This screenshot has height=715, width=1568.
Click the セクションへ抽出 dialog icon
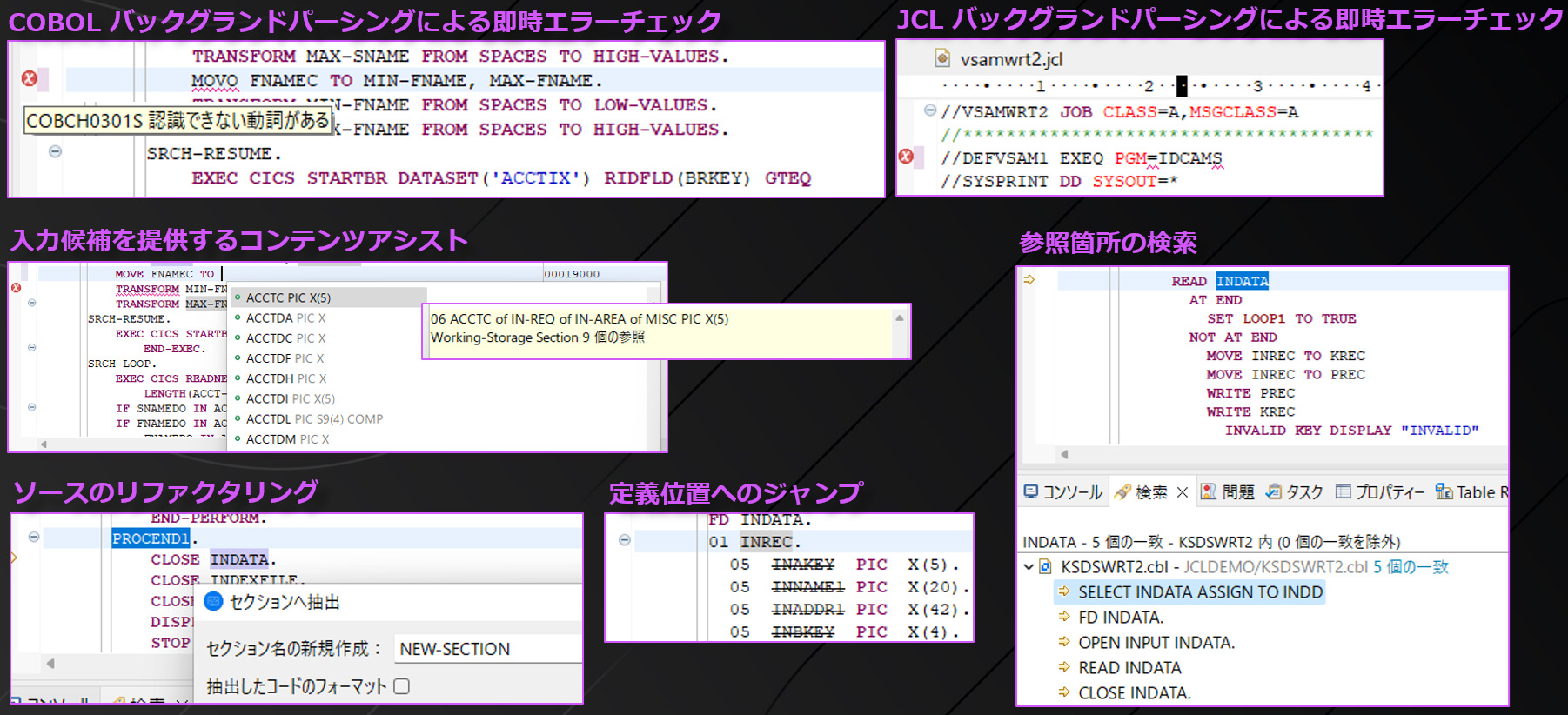tap(213, 601)
